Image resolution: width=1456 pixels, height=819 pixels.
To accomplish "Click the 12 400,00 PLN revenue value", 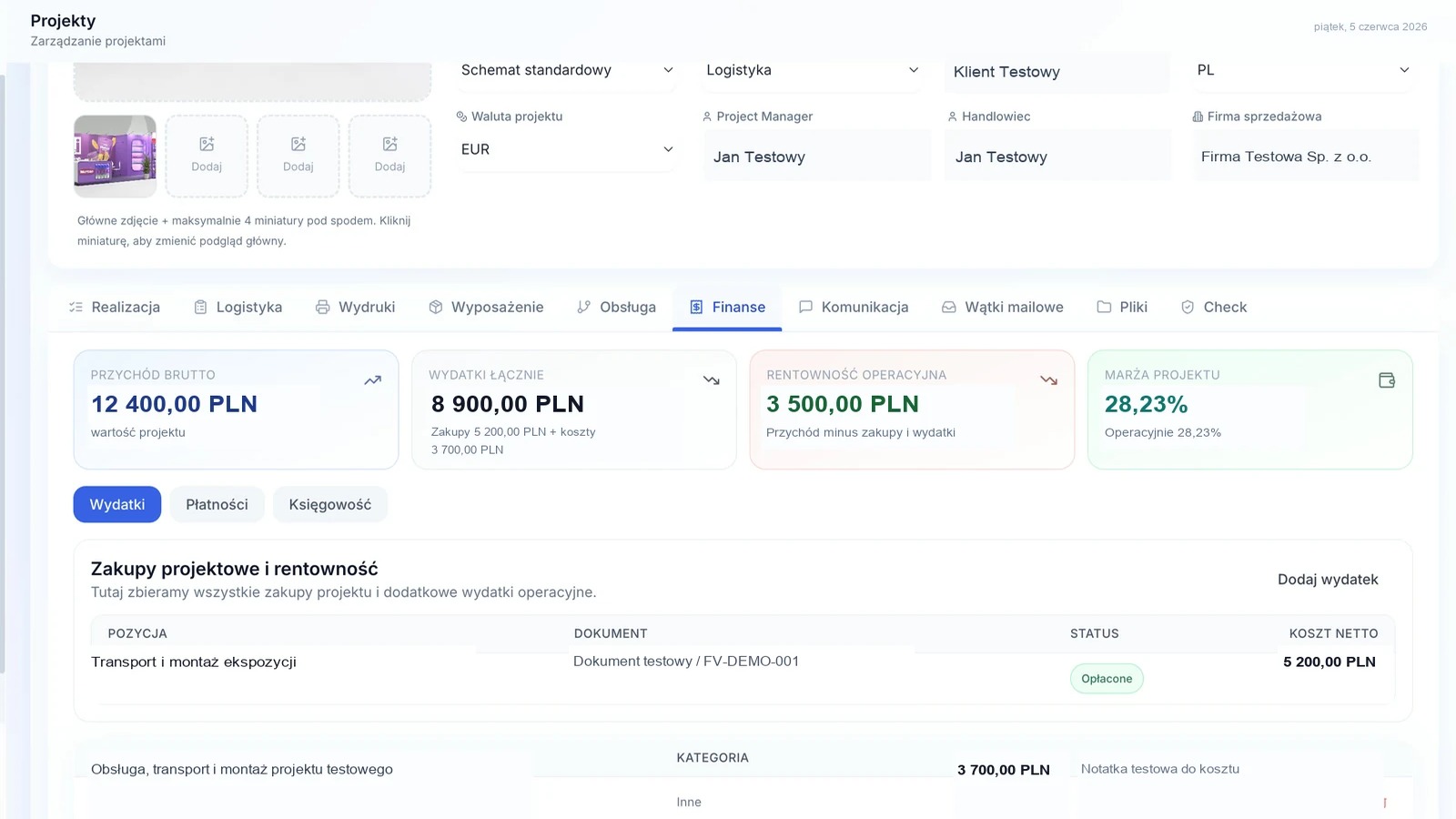I will 174,404.
